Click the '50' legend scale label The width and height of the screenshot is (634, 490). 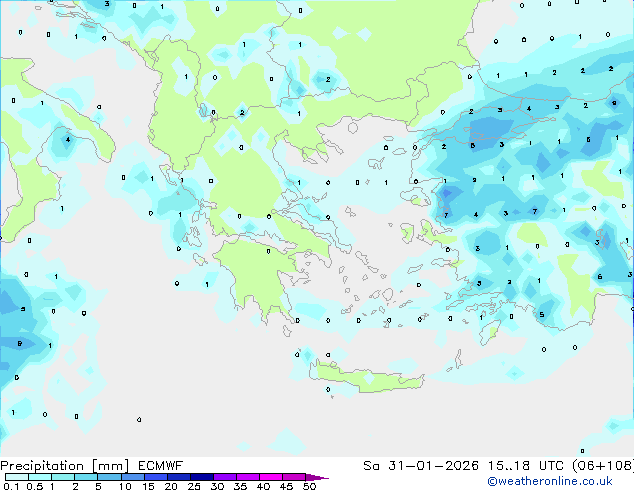[x=309, y=486]
